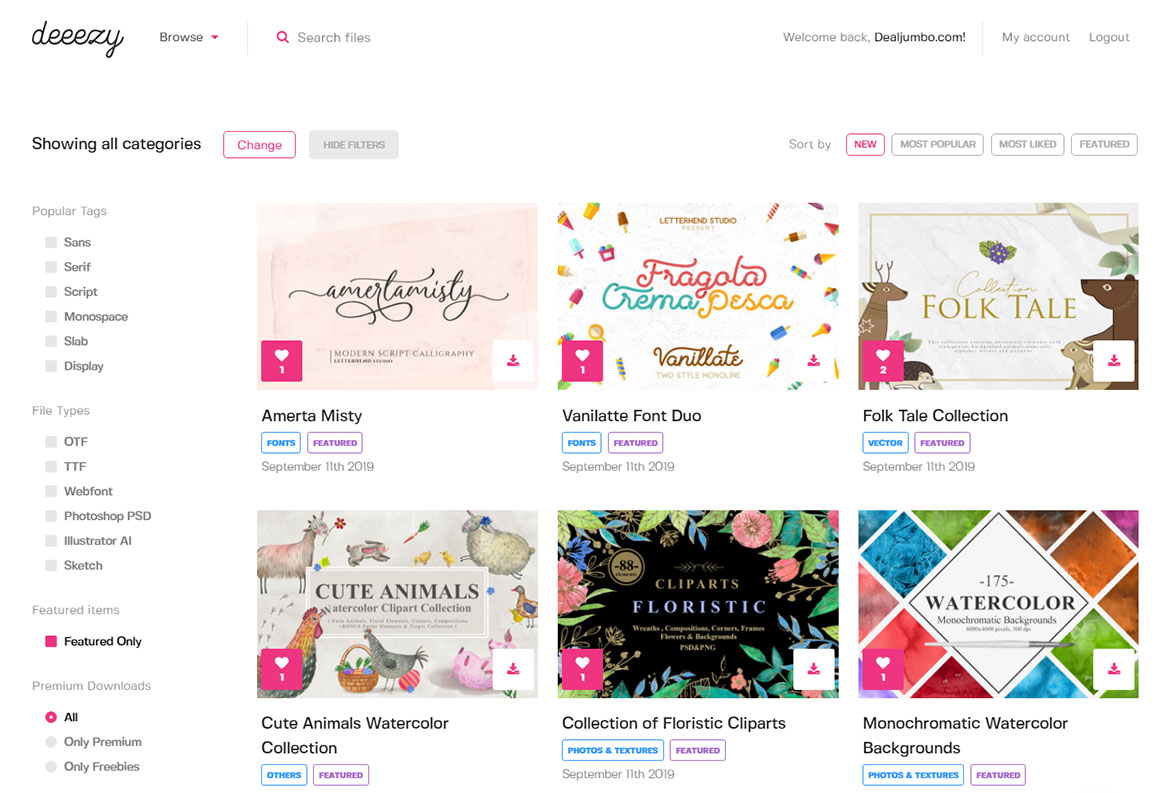This screenshot has width=1160, height=793.
Task: Download the Collection of Floristic Cliparts
Action: click(x=813, y=669)
